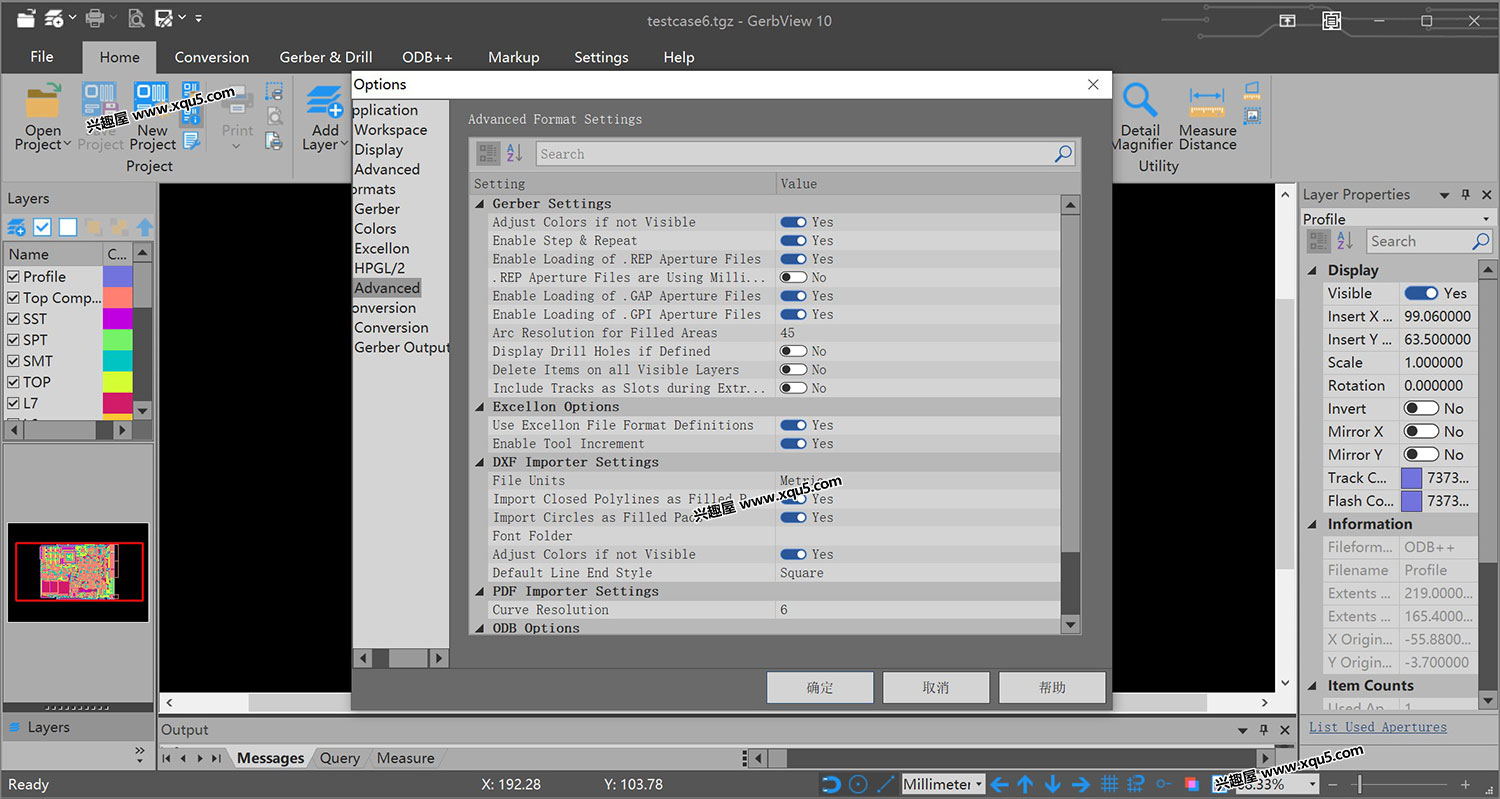
Task: Uncheck the Profile layer checkbox
Action: pos(14,277)
